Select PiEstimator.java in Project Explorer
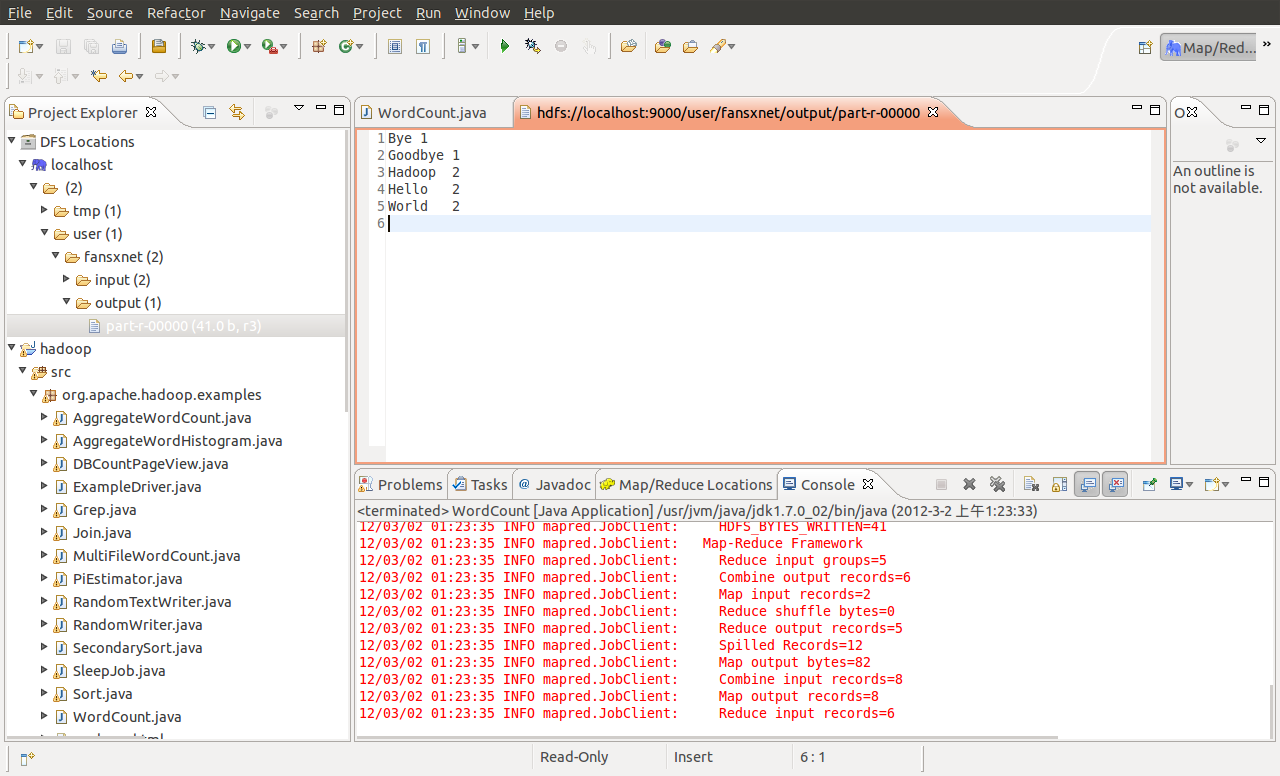This screenshot has width=1280, height=776. point(127,578)
